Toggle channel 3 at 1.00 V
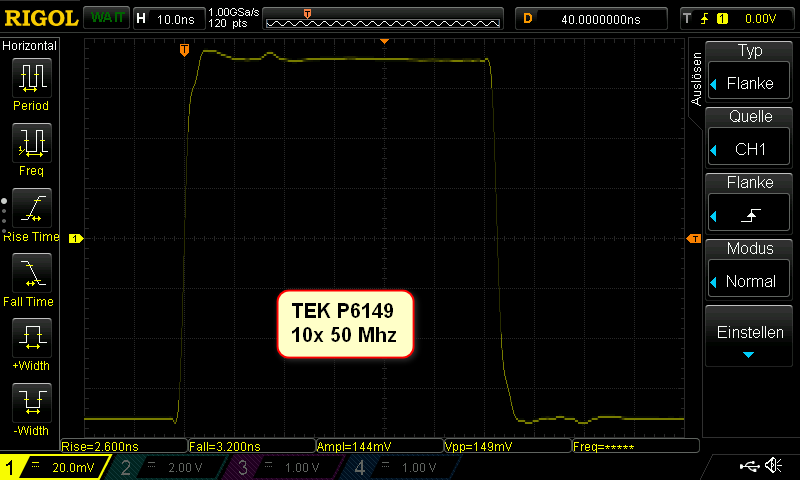 [x=283, y=467]
